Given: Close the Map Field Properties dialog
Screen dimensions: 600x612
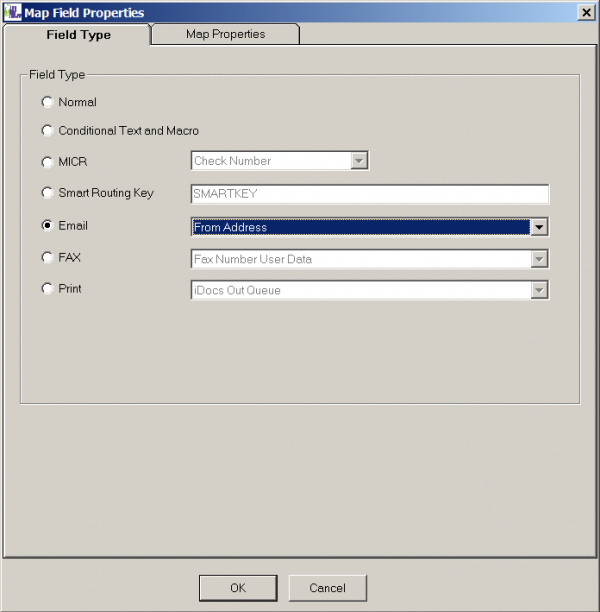Looking at the screenshot, I should tap(585, 12).
